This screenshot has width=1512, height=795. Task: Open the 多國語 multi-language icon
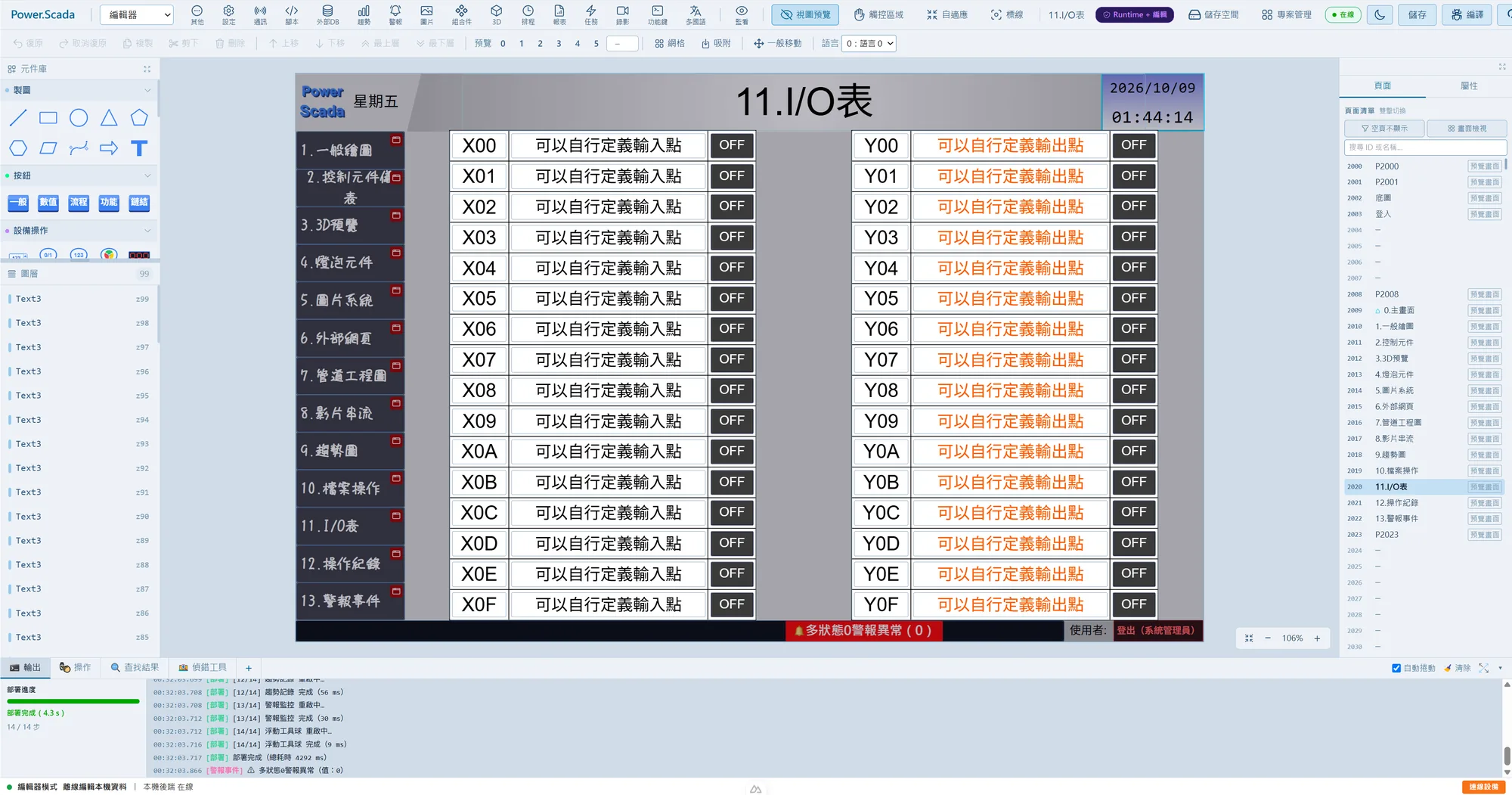click(x=696, y=14)
